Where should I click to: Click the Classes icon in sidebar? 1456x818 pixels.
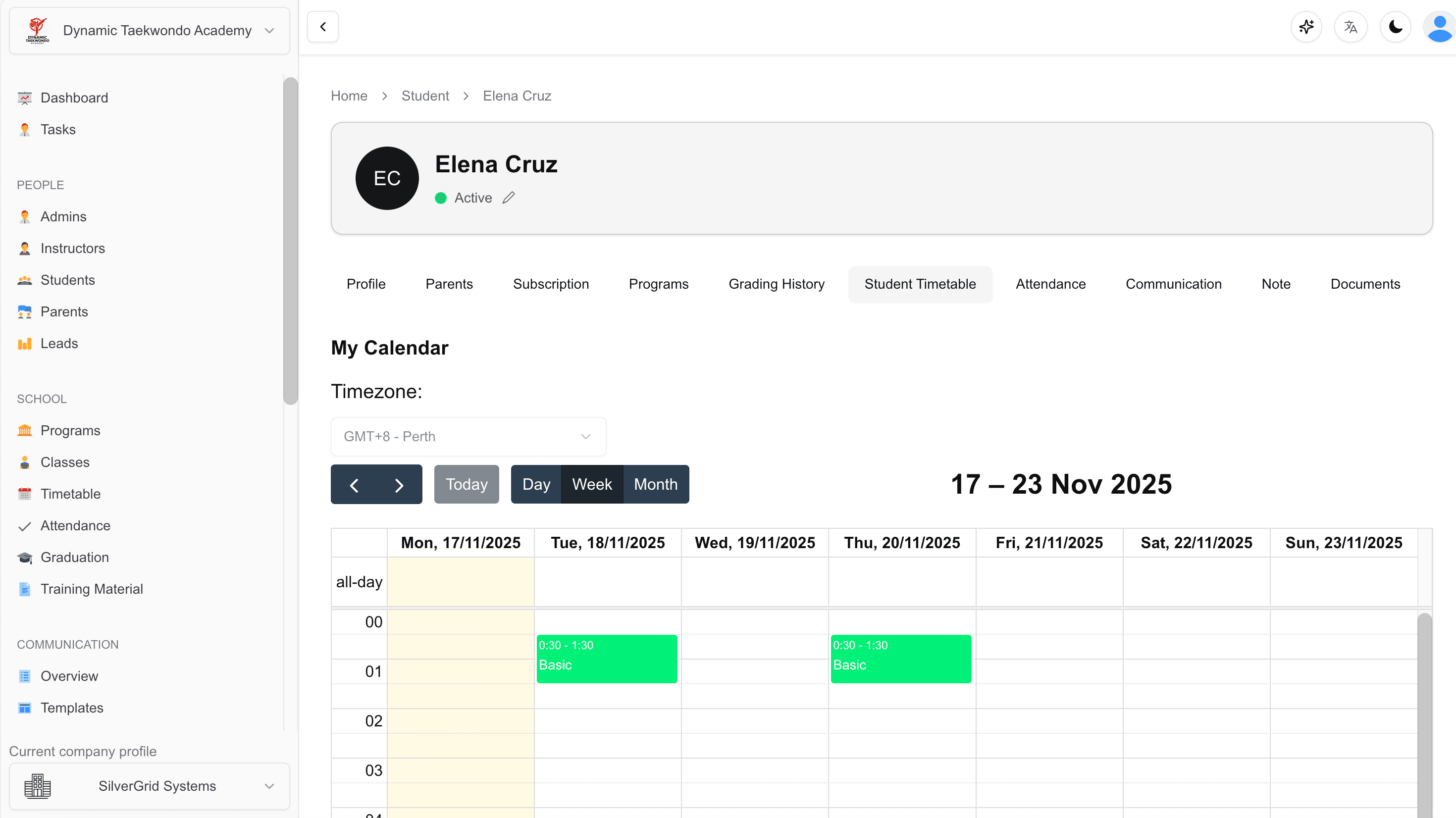coord(24,462)
